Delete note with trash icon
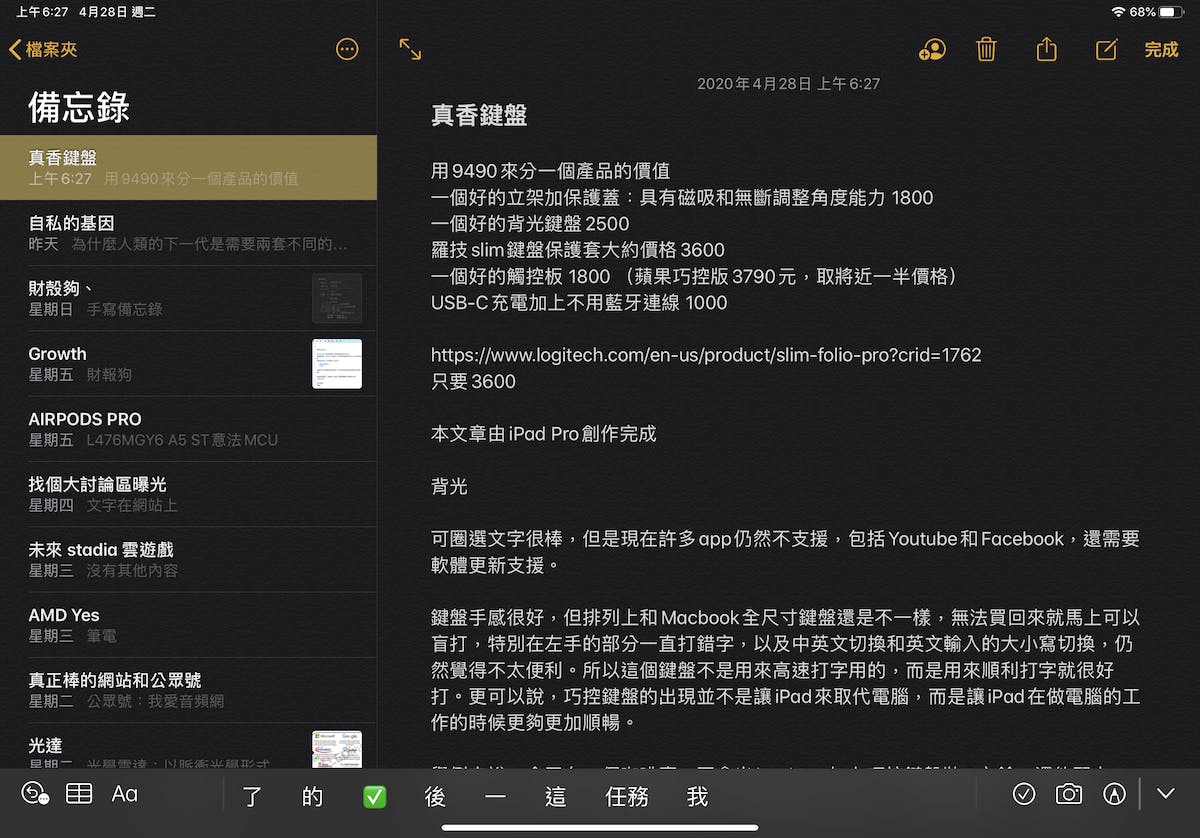 pyautogui.click(x=987, y=49)
